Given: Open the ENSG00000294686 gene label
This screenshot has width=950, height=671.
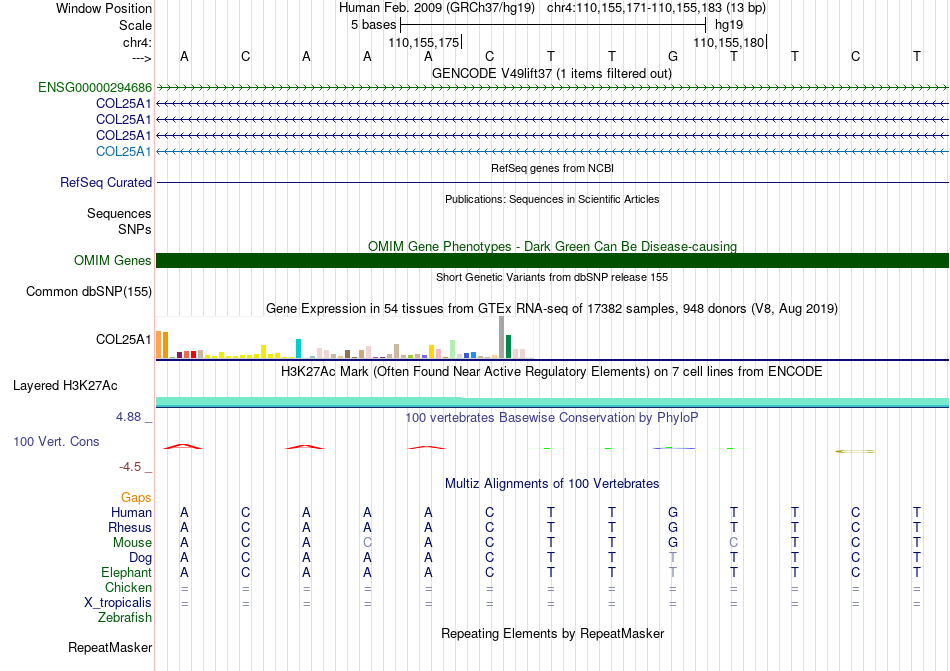Looking at the screenshot, I should click(95, 88).
